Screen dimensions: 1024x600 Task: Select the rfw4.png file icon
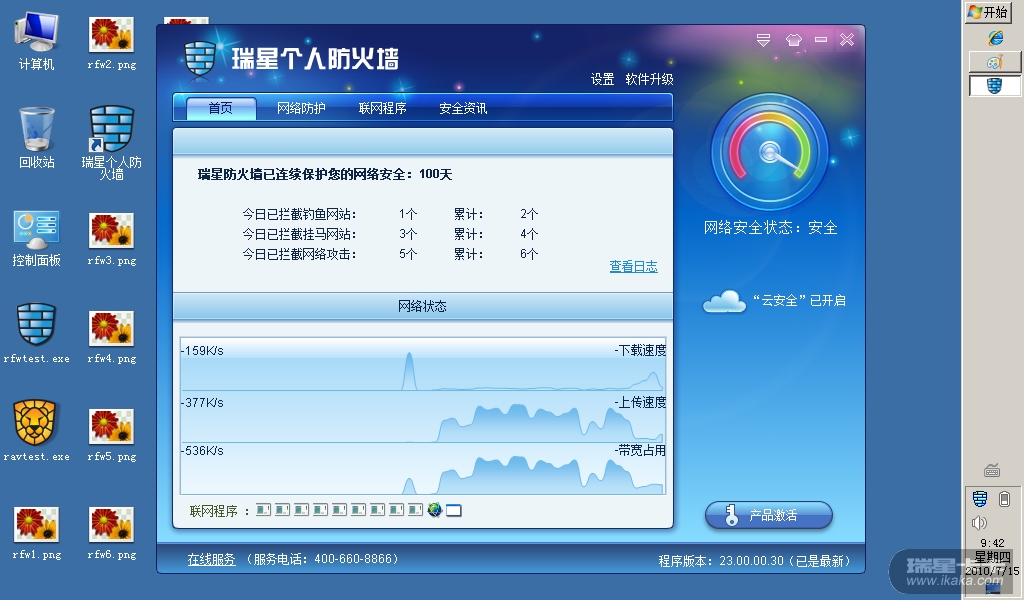click(x=112, y=336)
